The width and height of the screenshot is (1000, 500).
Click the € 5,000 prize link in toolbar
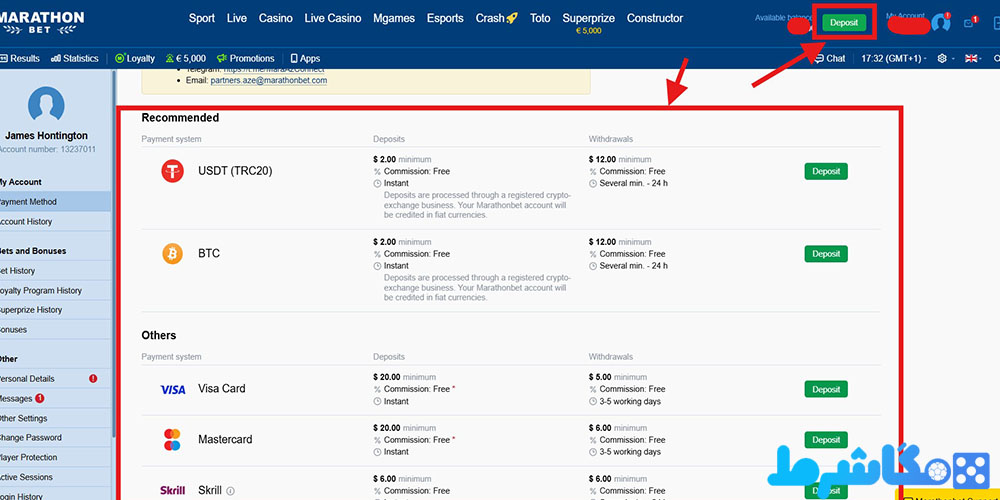(186, 58)
